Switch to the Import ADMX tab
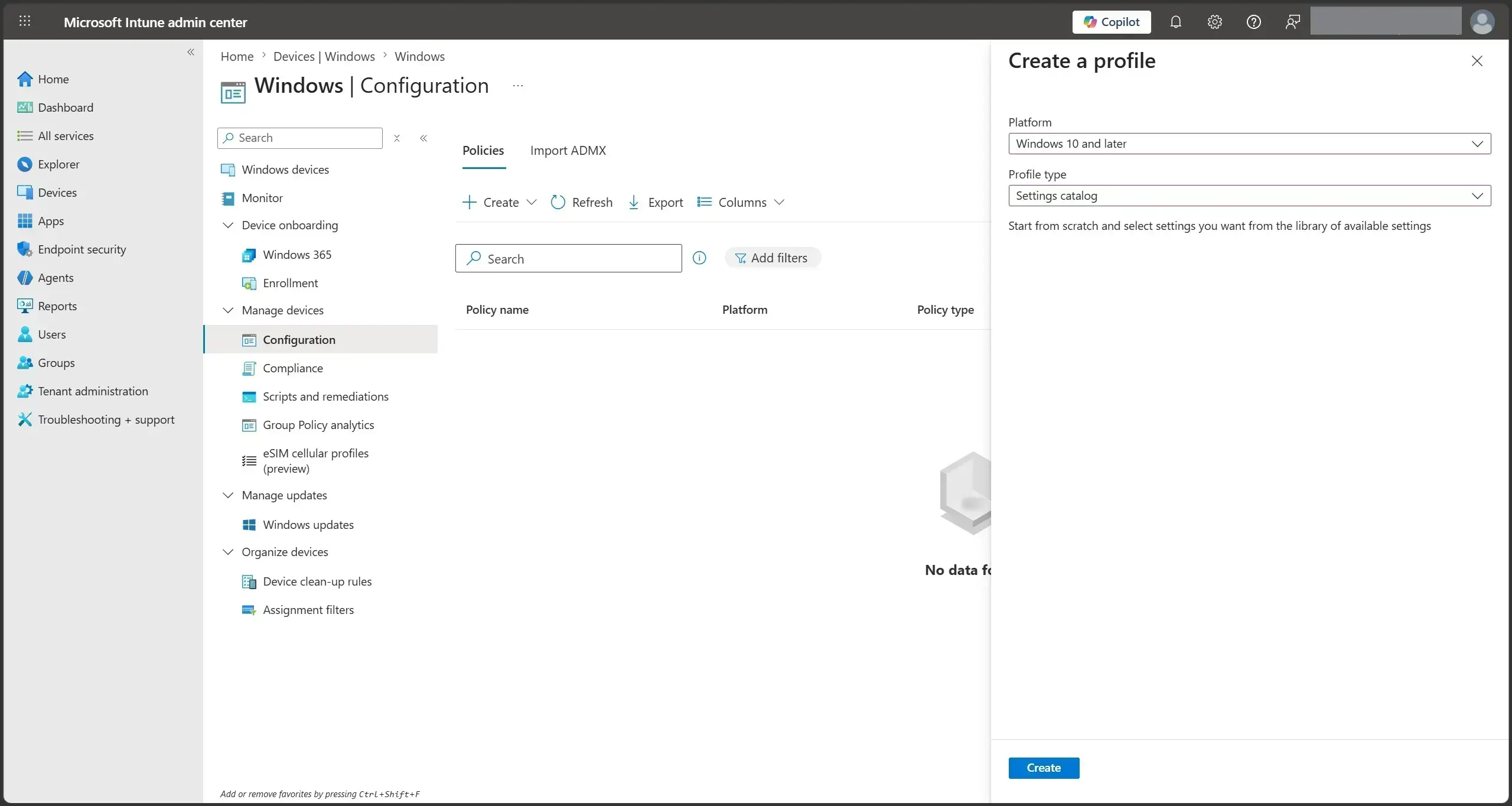Viewport: 1512px width, 806px height. 568,151
